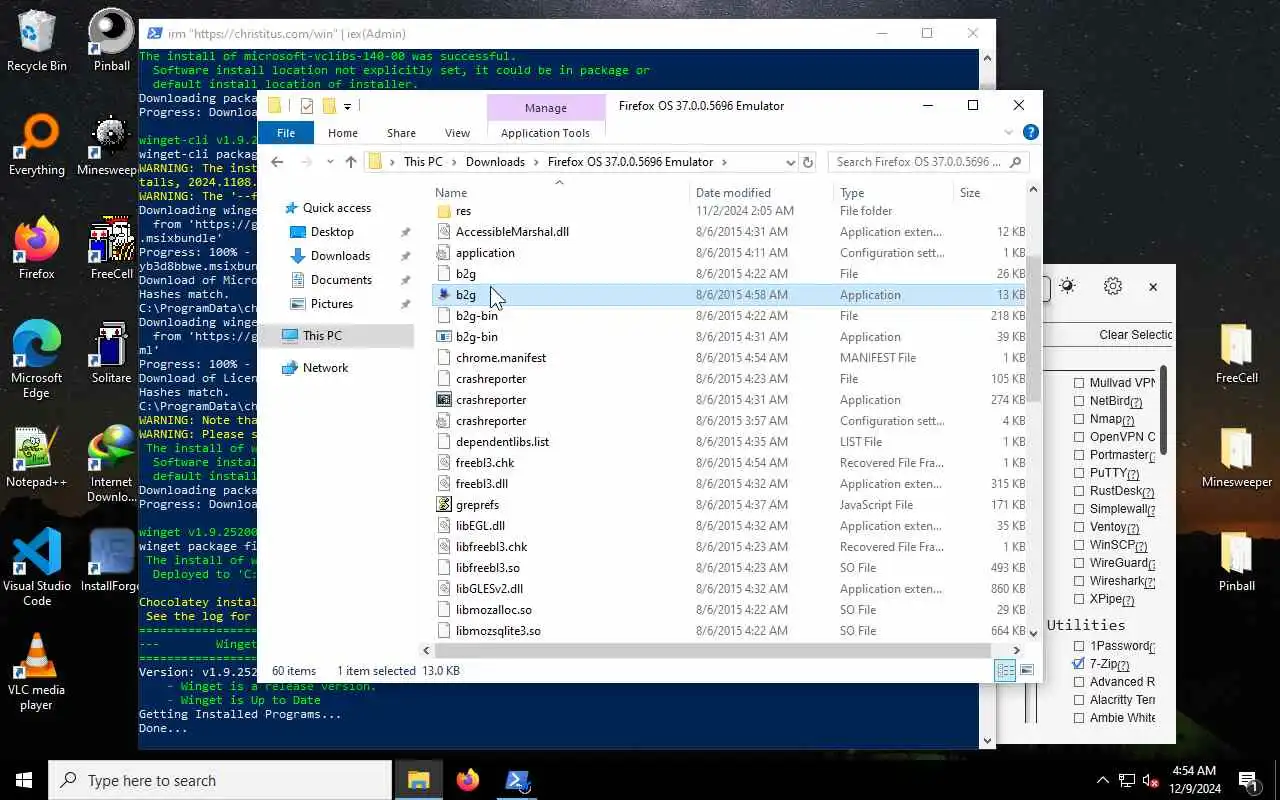
Task: Check the RustDesk checkbox
Action: [1079, 491]
